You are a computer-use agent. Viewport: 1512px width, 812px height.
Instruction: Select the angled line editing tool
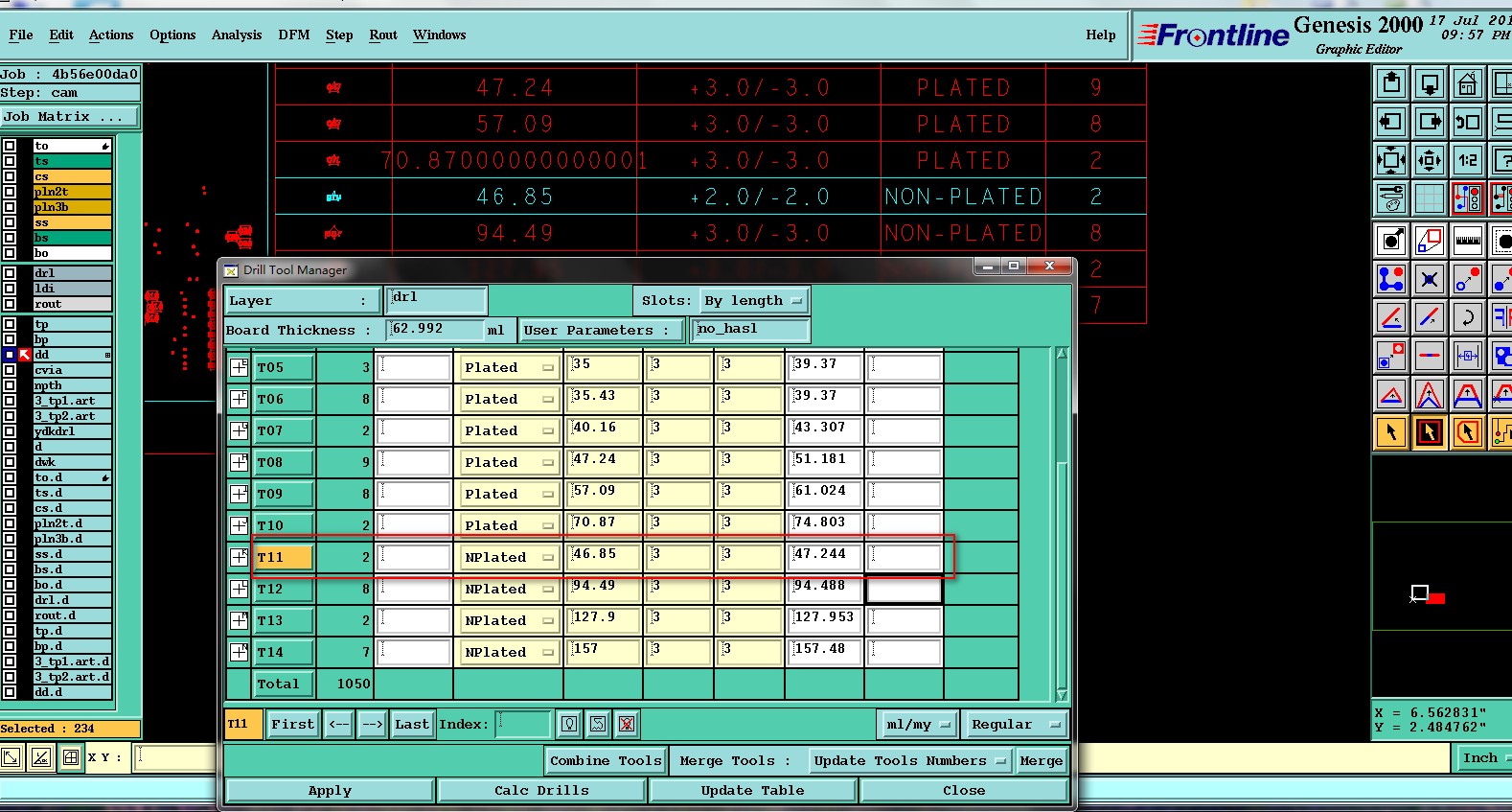[x=1391, y=317]
